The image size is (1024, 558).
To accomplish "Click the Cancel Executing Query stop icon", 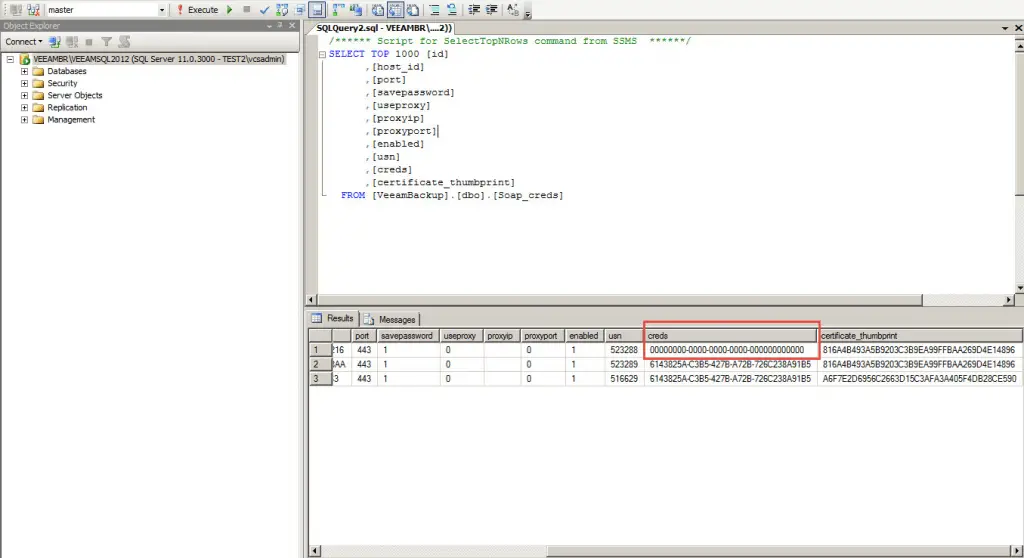I will 246,10.
